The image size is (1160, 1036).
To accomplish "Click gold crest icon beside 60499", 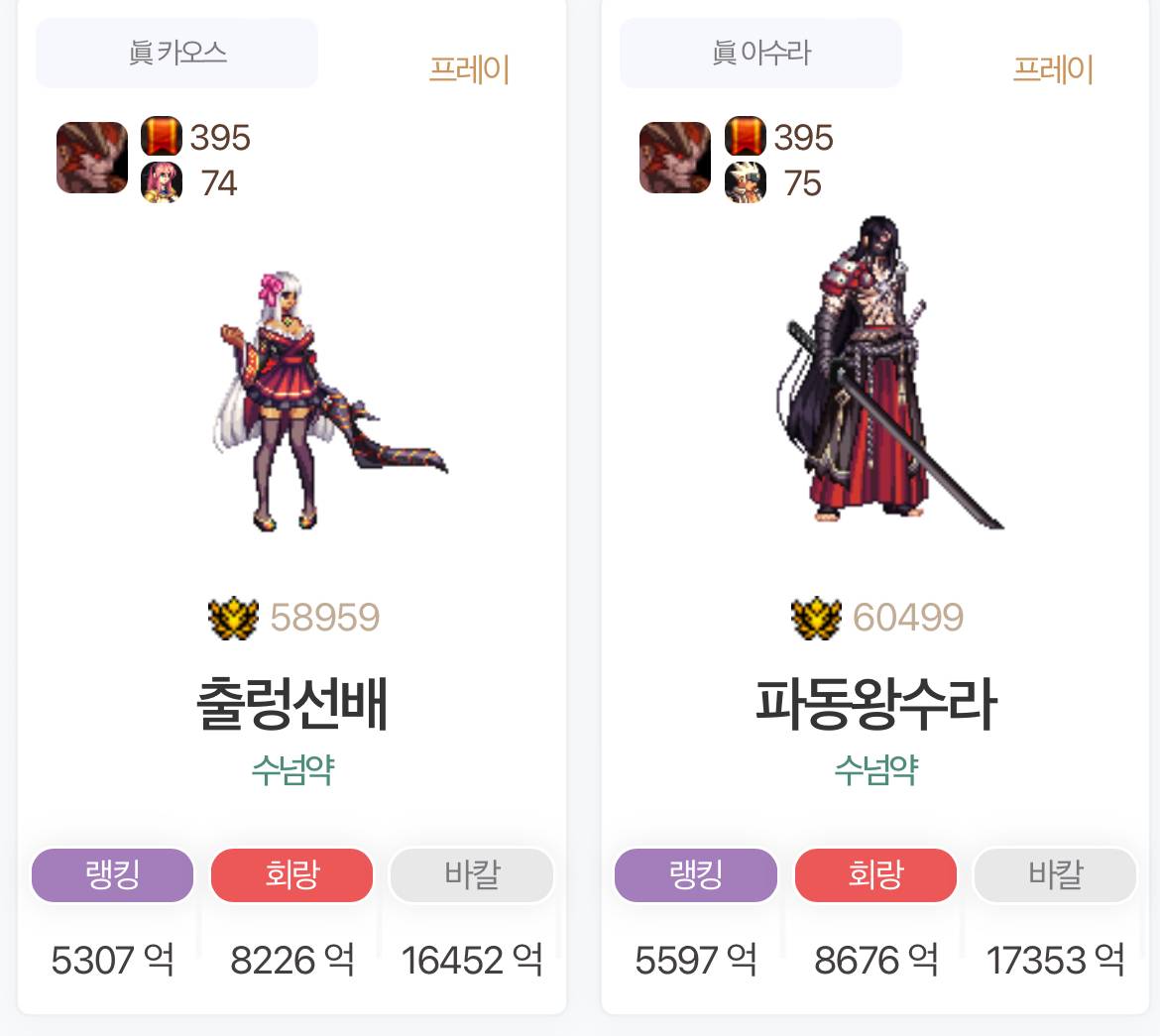I will coord(816,618).
